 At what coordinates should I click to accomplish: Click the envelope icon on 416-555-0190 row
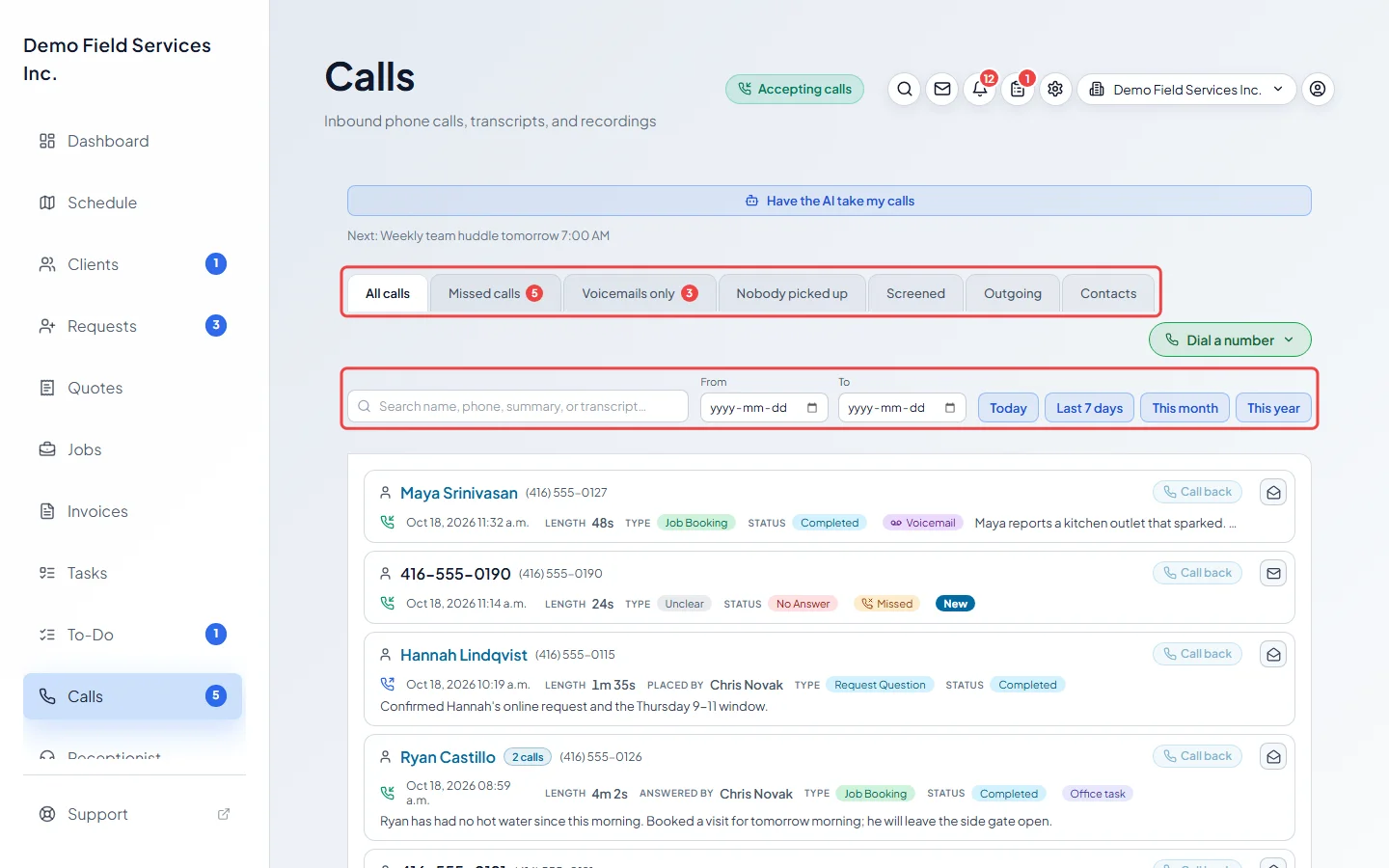[1273, 574]
